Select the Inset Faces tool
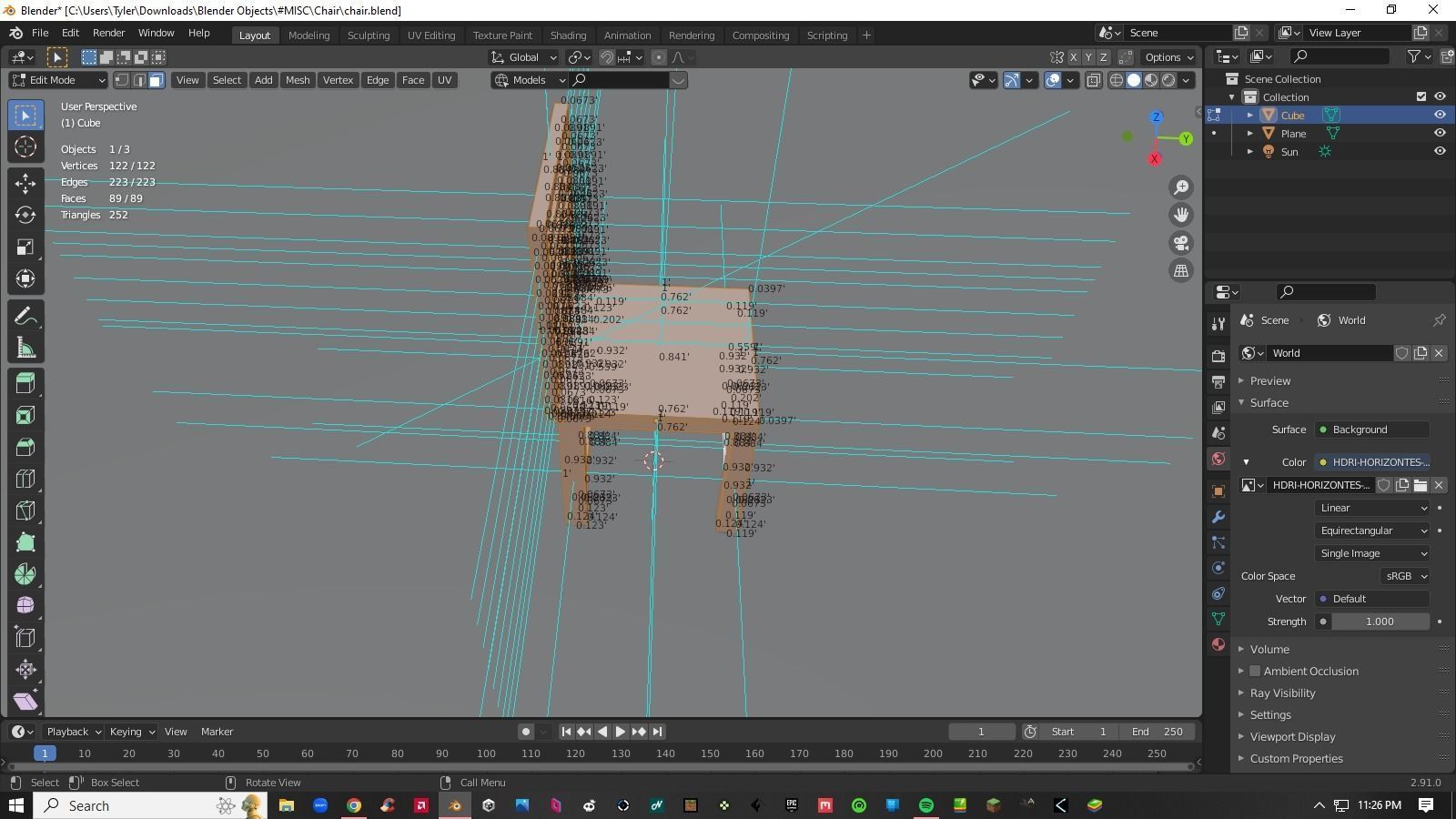Image resolution: width=1456 pixels, height=819 pixels. 25,415
